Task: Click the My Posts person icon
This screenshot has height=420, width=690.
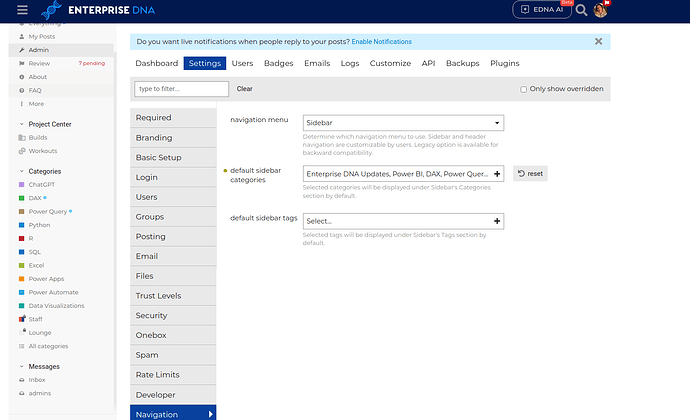Action: 22,37
